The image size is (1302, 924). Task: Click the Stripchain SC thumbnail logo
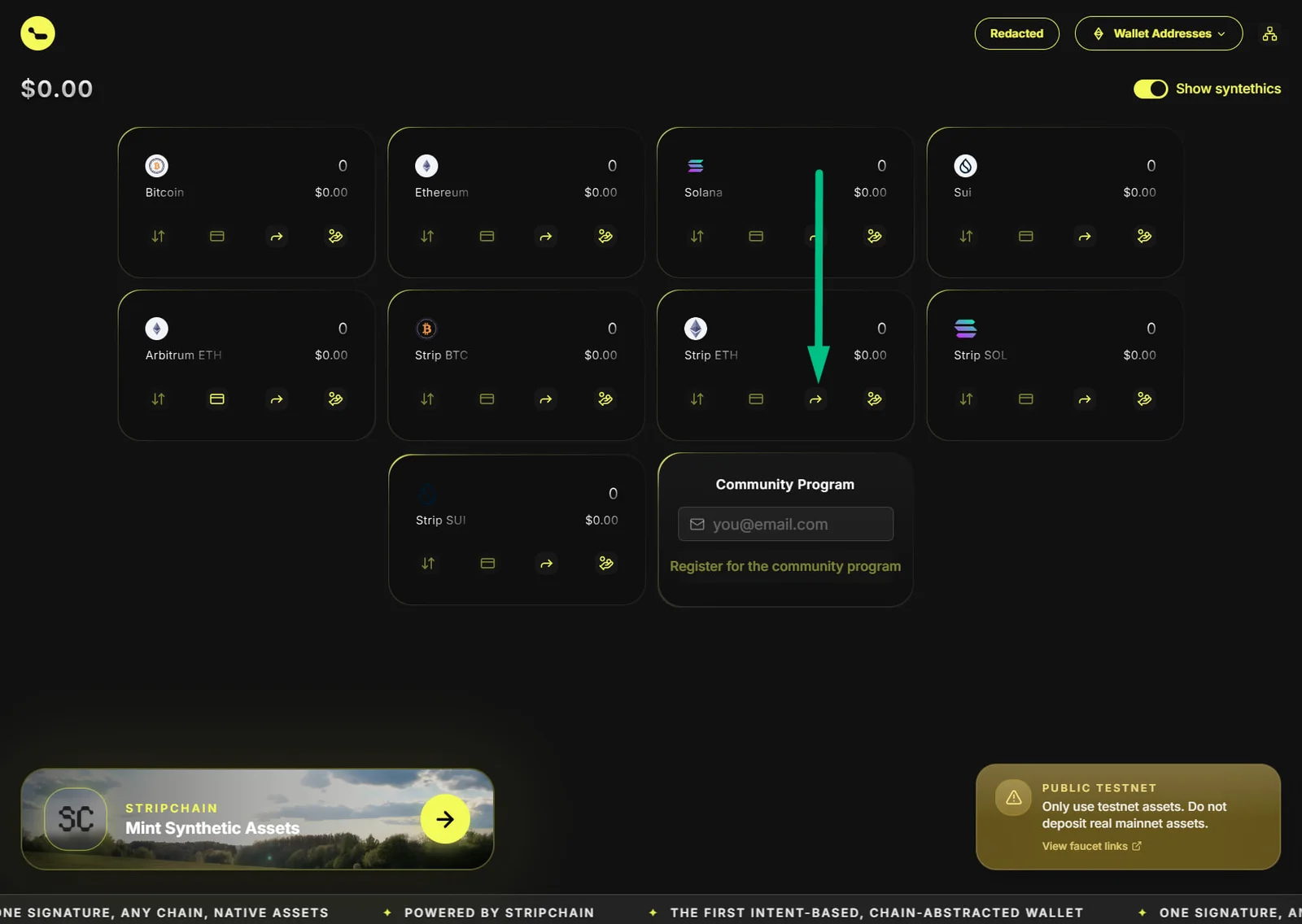[x=76, y=819]
